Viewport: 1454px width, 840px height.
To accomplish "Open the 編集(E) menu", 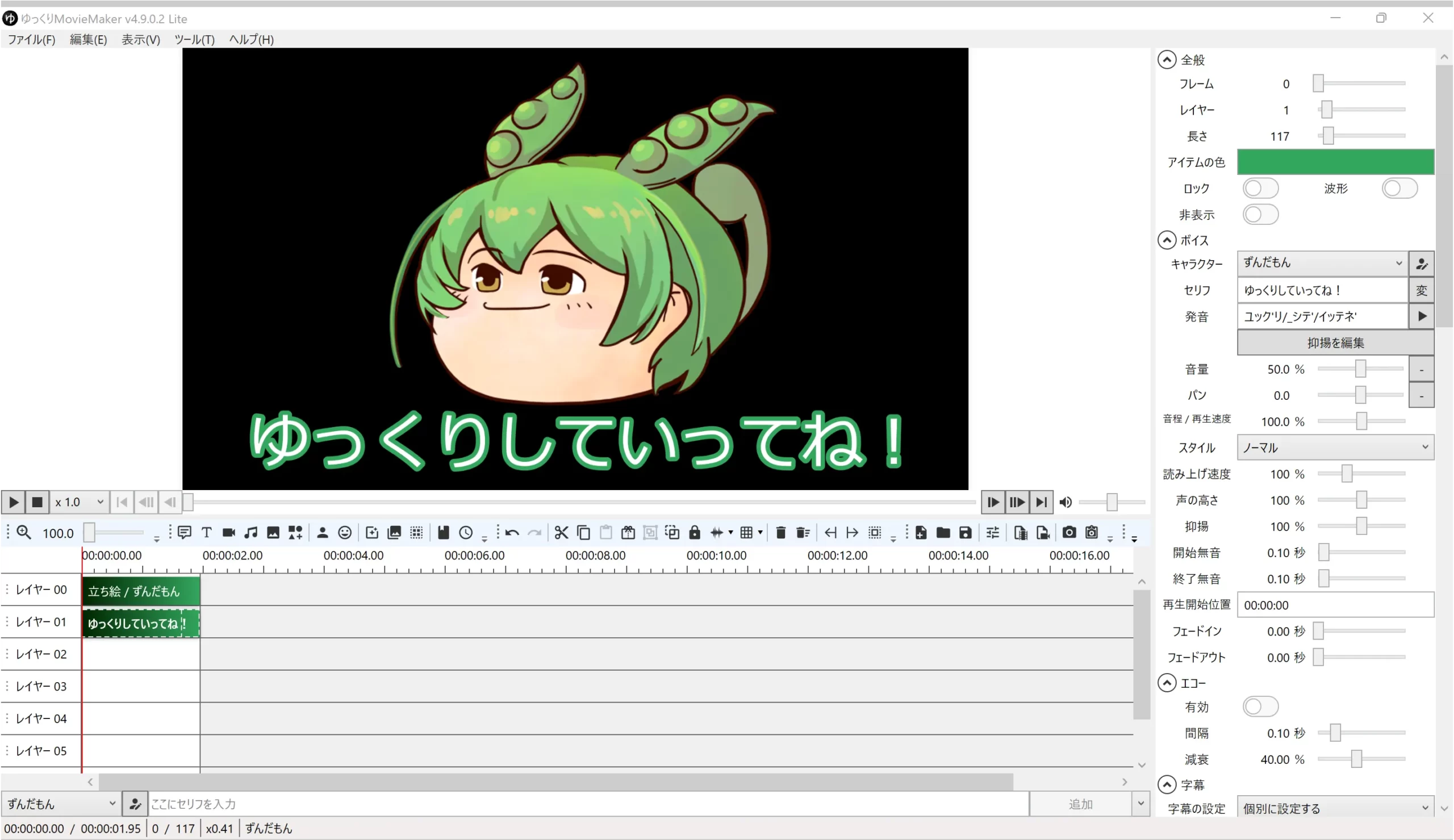I will pyautogui.click(x=88, y=39).
